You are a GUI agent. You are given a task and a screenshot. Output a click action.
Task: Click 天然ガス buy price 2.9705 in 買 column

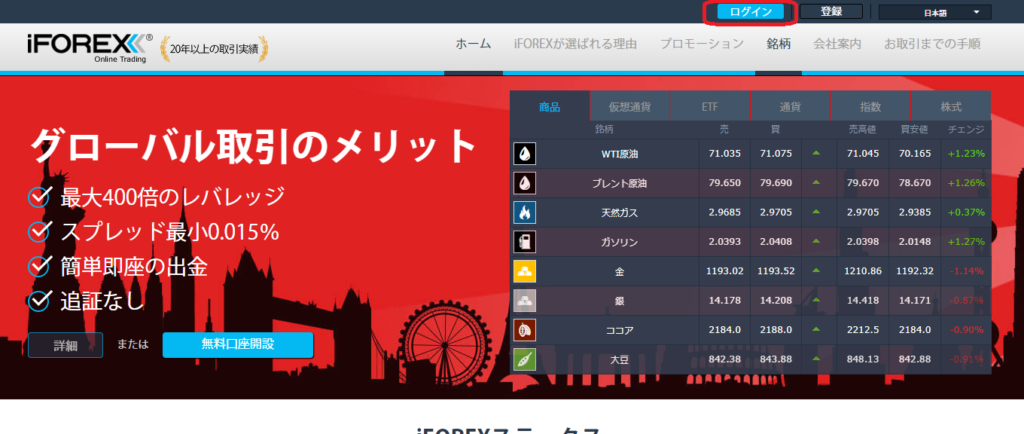776,212
